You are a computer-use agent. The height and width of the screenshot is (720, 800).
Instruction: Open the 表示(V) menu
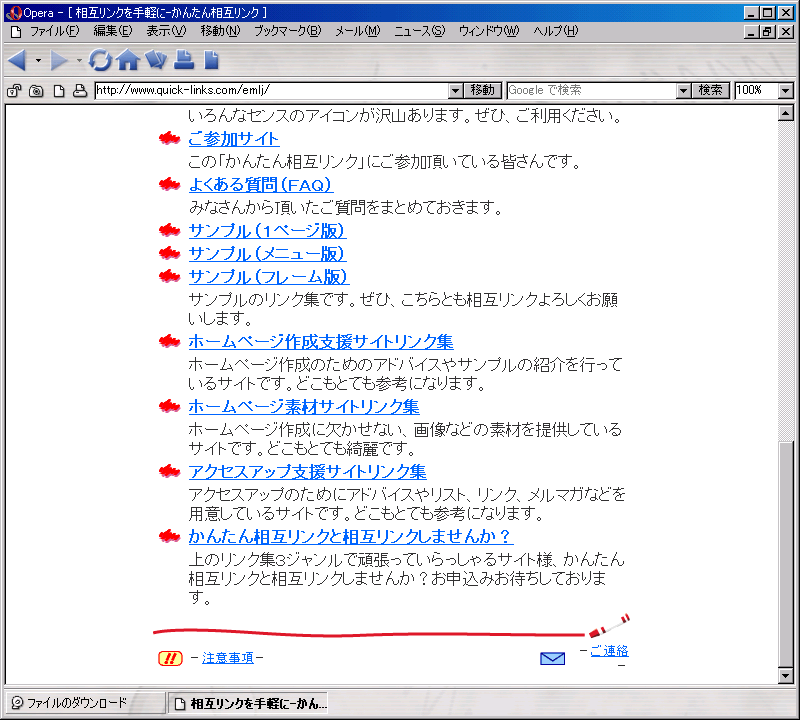click(x=166, y=32)
